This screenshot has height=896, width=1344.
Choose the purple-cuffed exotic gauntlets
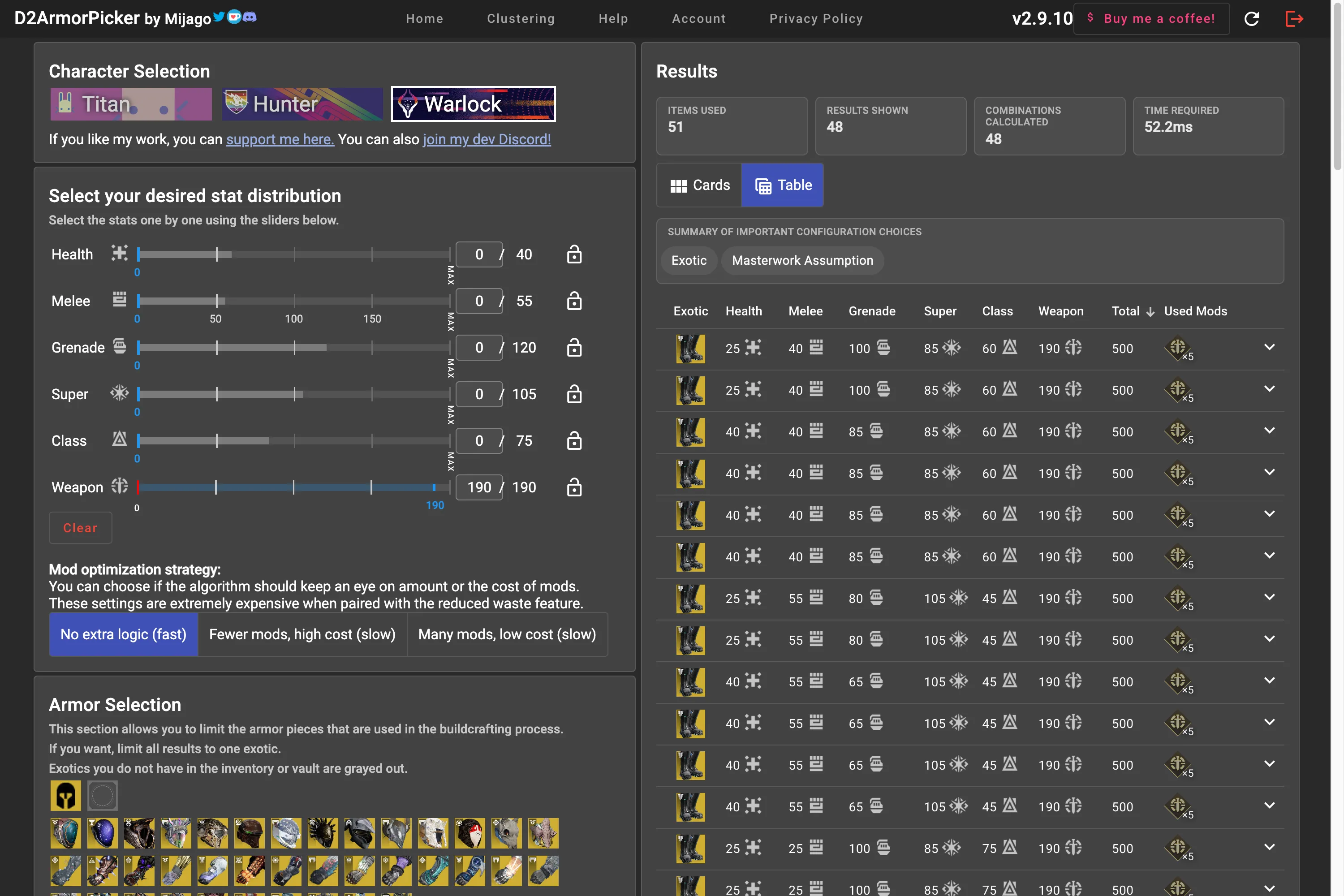point(396,870)
